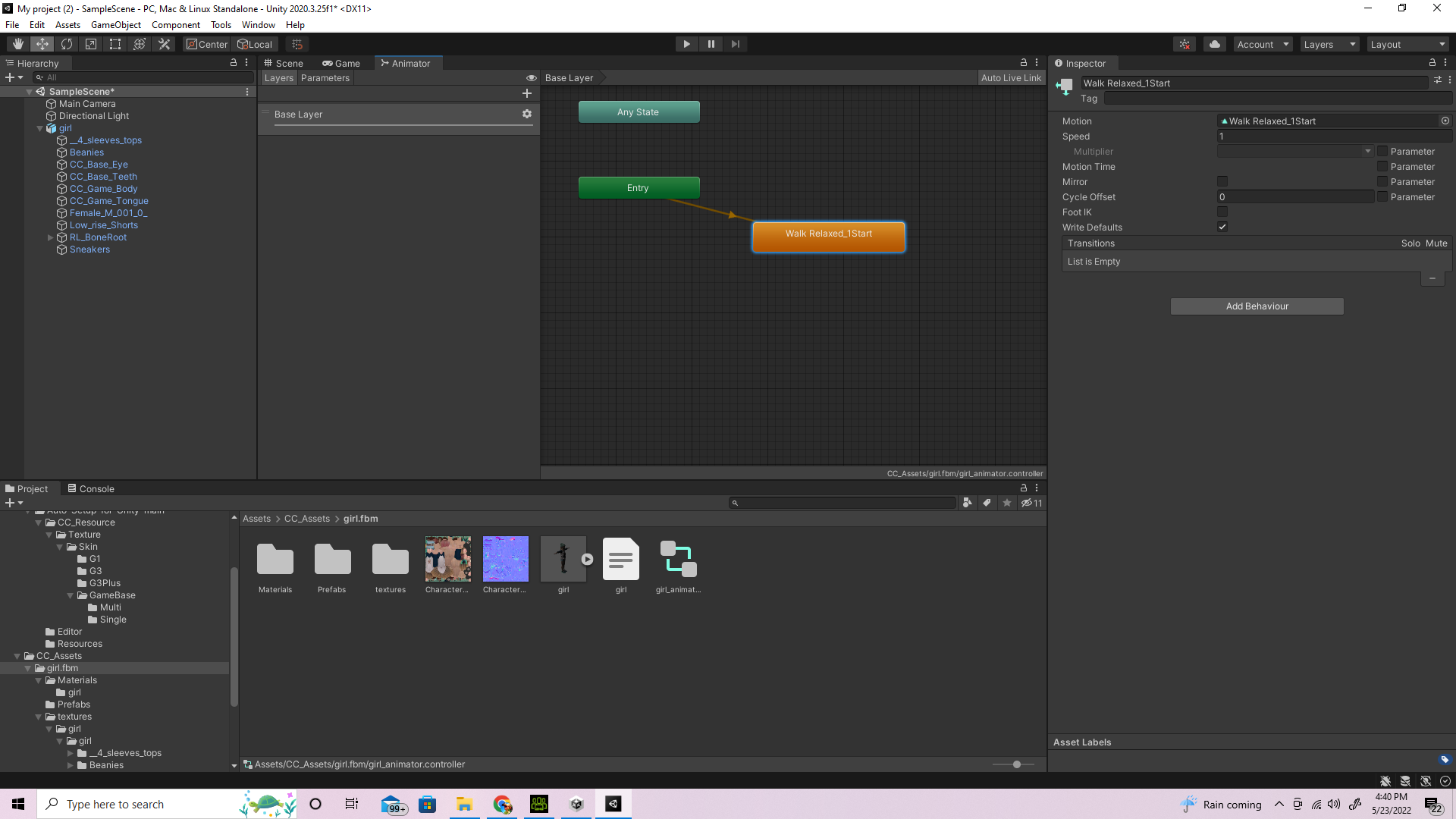
Task: Collapse SampleScene in Hierarchy
Action: pos(30,92)
